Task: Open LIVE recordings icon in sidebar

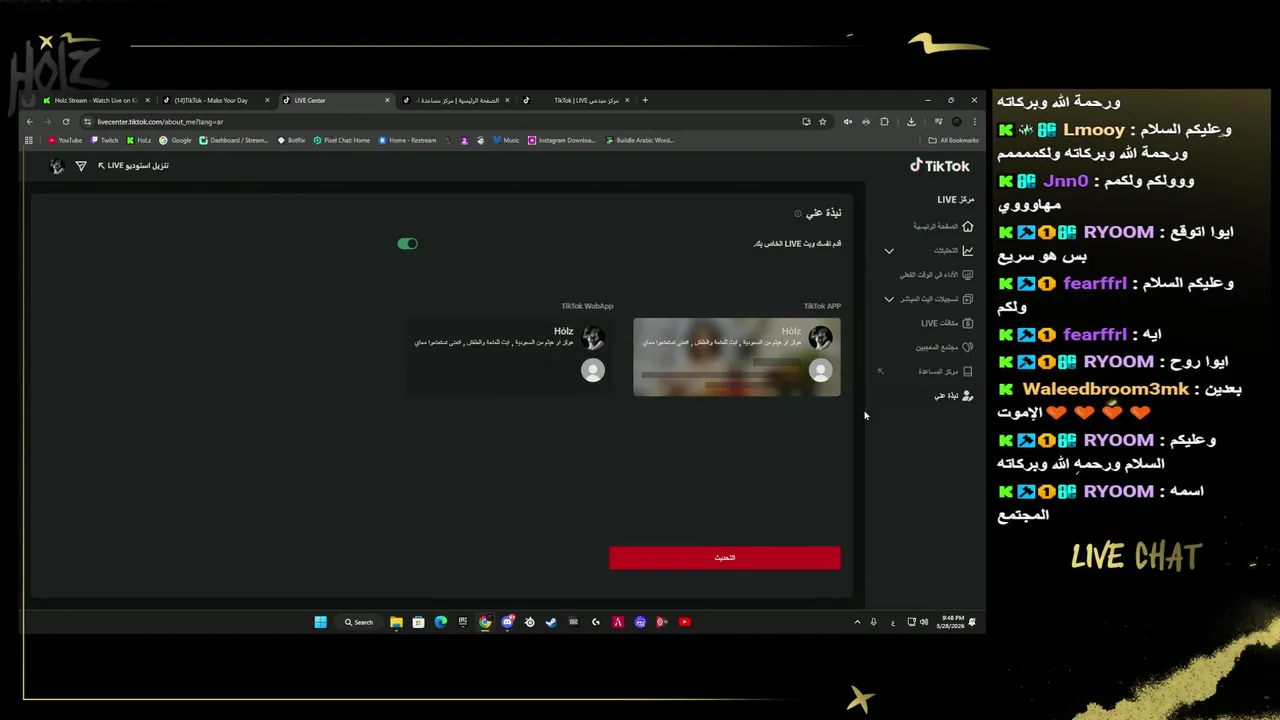Action: tap(967, 298)
